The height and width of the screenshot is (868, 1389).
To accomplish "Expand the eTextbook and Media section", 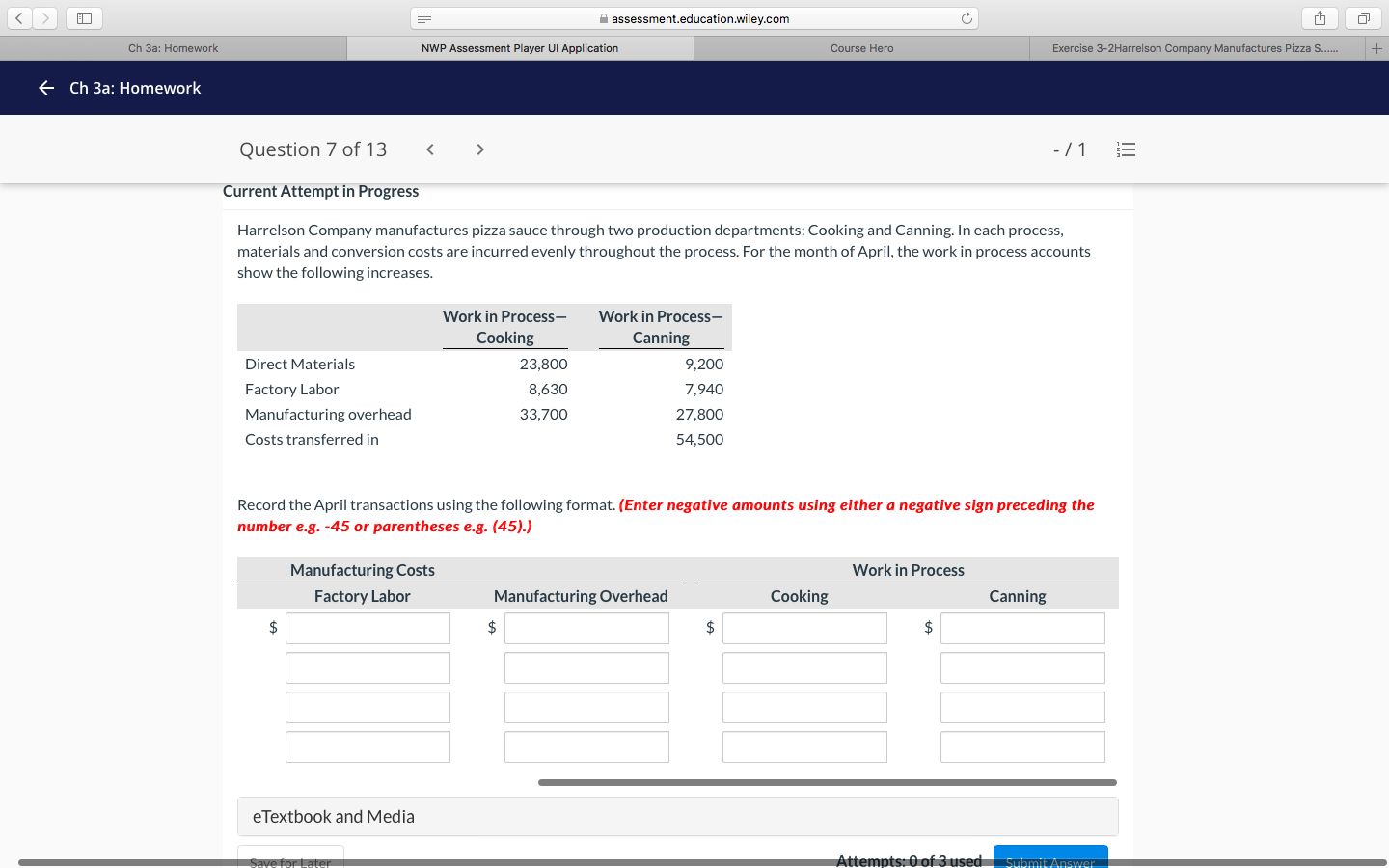I will (x=333, y=816).
